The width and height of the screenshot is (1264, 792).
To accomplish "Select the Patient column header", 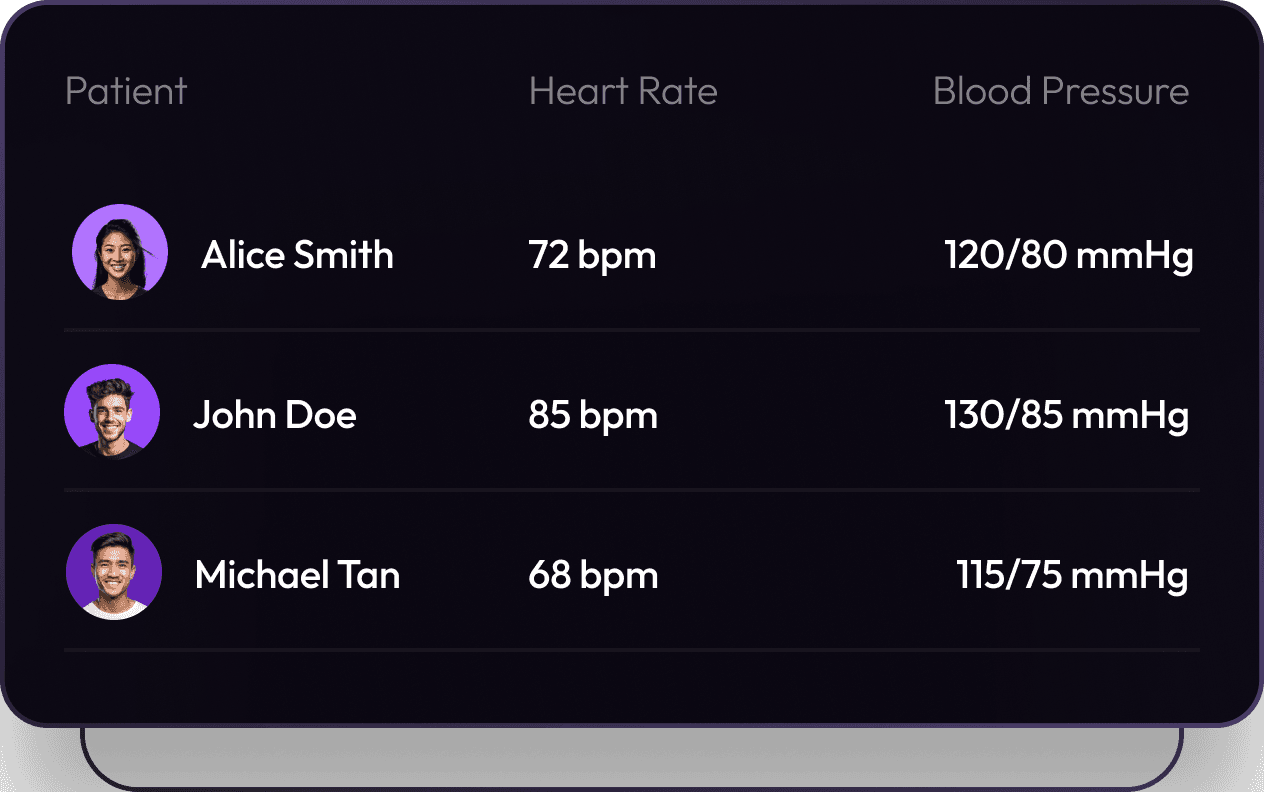I will click(x=126, y=92).
